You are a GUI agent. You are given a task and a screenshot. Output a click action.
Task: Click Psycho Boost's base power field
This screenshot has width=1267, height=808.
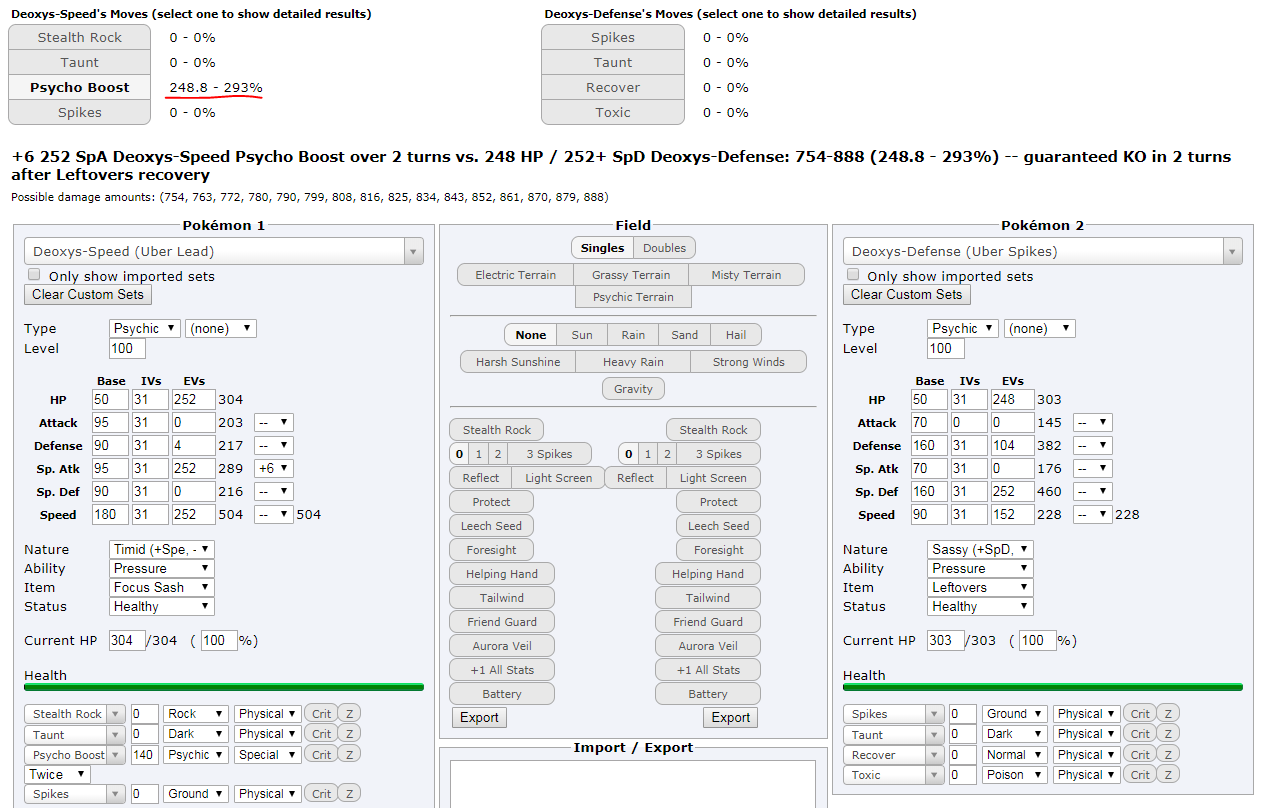point(145,755)
